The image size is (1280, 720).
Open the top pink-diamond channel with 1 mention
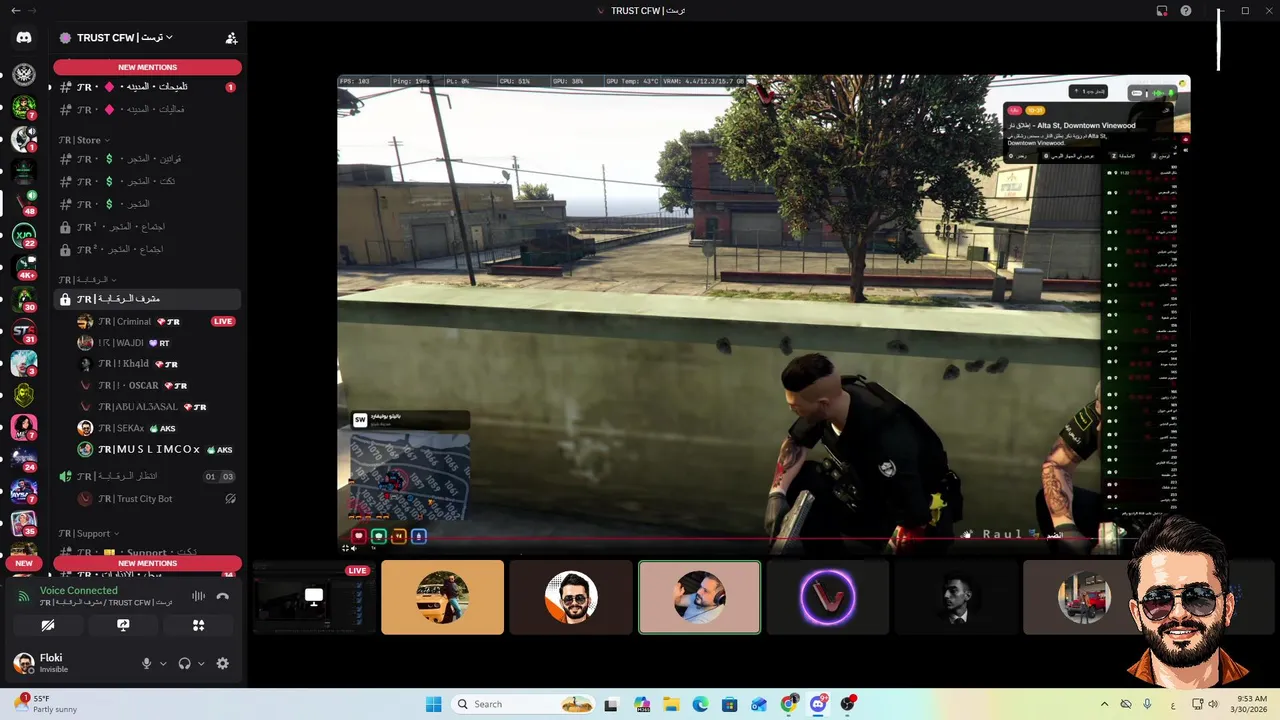click(x=147, y=87)
